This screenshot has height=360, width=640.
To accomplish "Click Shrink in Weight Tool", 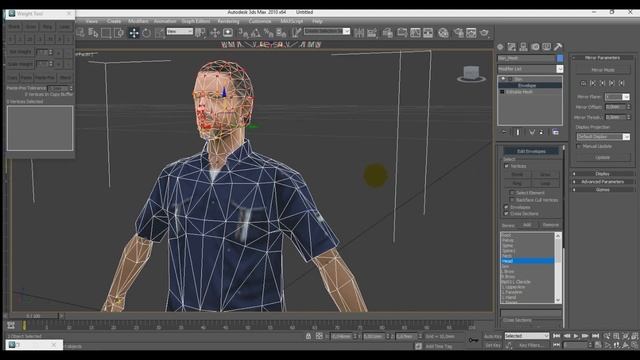I will tap(14, 27).
